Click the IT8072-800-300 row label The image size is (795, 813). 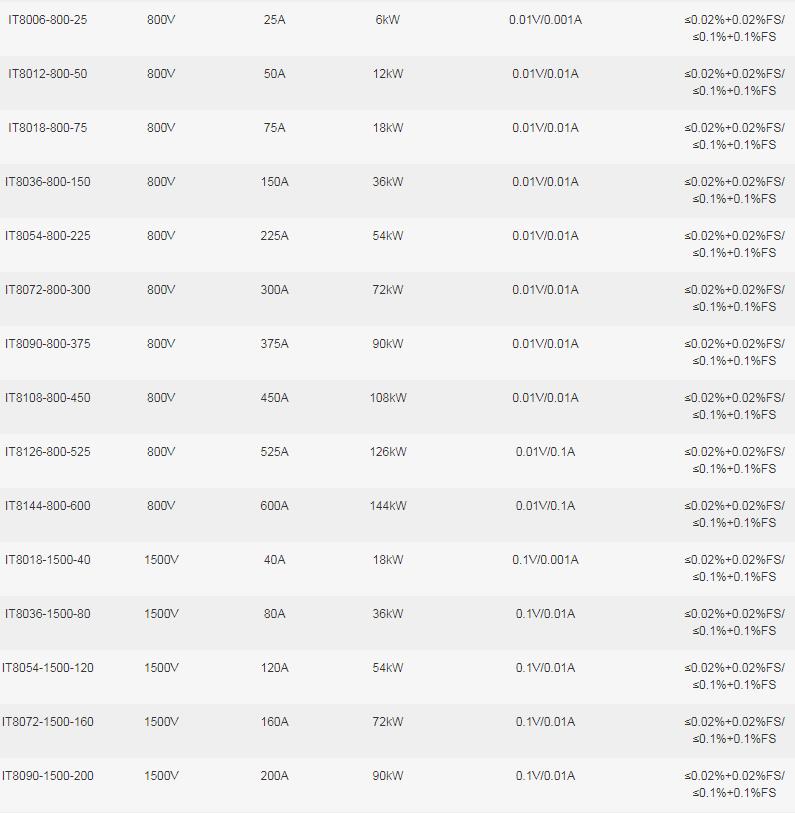[47, 290]
